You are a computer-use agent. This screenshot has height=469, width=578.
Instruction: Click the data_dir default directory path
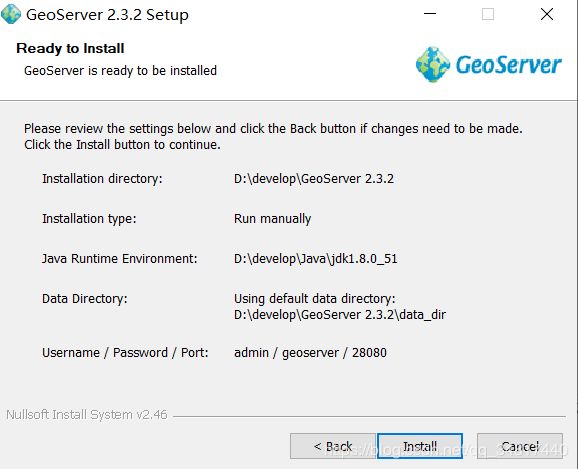[x=340, y=315]
